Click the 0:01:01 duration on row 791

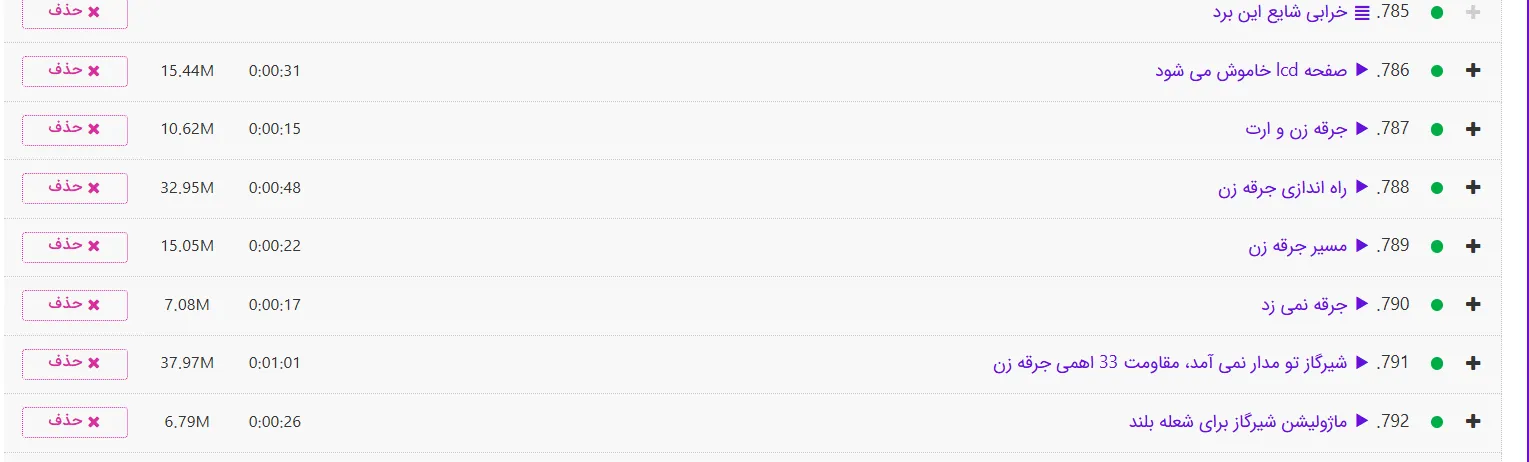[x=274, y=363]
